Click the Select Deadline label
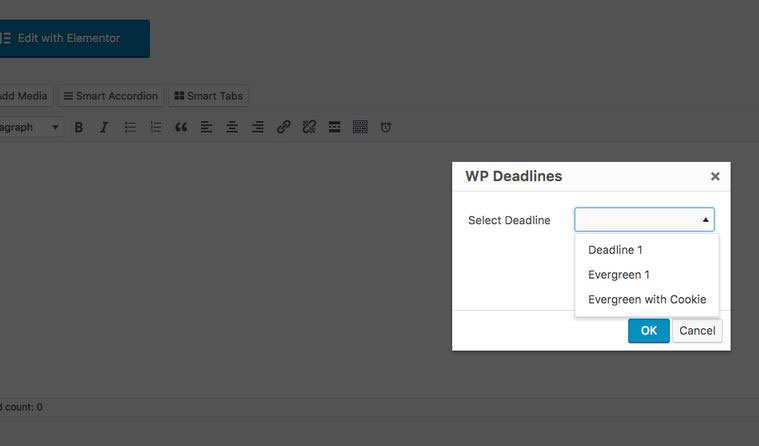Viewport: 759px width, 446px height. point(509,220)
